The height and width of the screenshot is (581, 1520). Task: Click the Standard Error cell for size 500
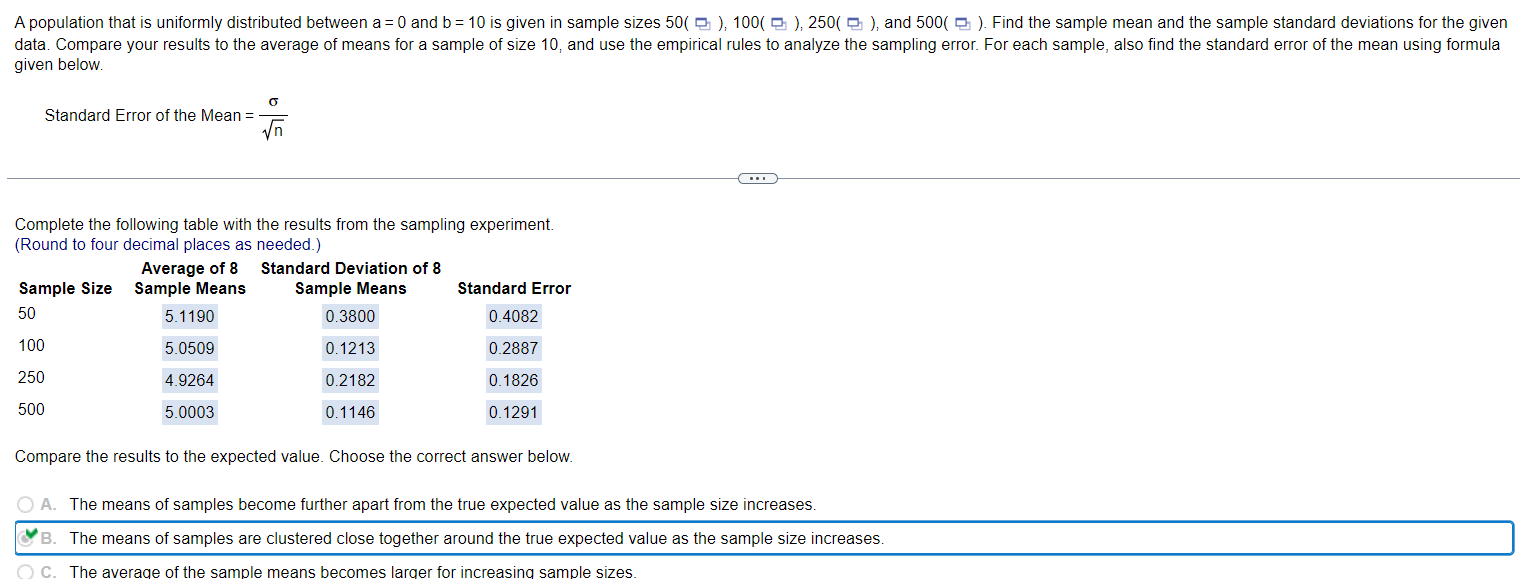point(513,412)
